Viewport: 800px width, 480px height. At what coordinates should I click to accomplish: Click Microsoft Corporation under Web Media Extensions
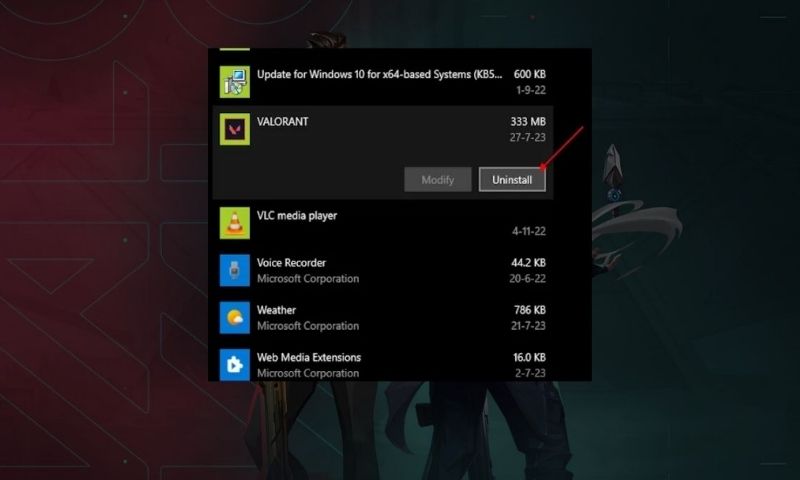coord(308,373)
